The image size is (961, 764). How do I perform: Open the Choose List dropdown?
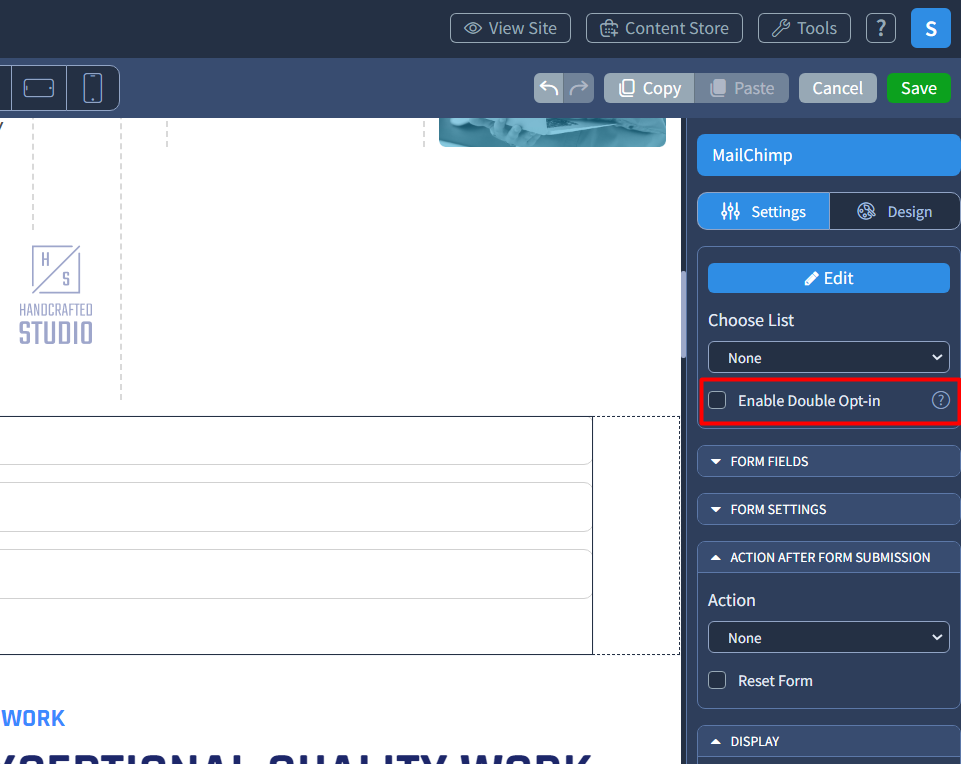click(x=829, y=358)
